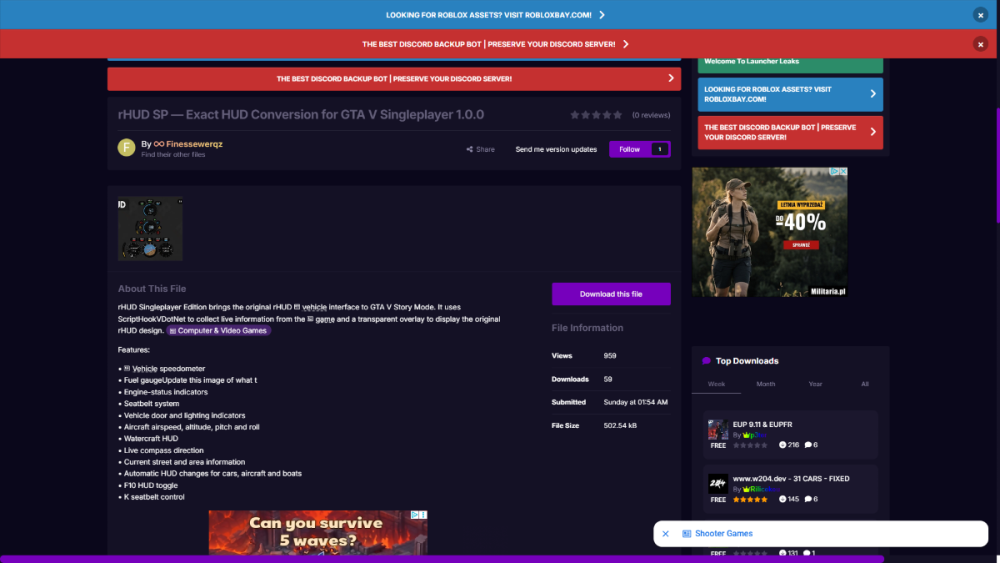Open EUP 9.11 & EUPFR download
This screenshot has height=563, width=1000.
(762, 424)
